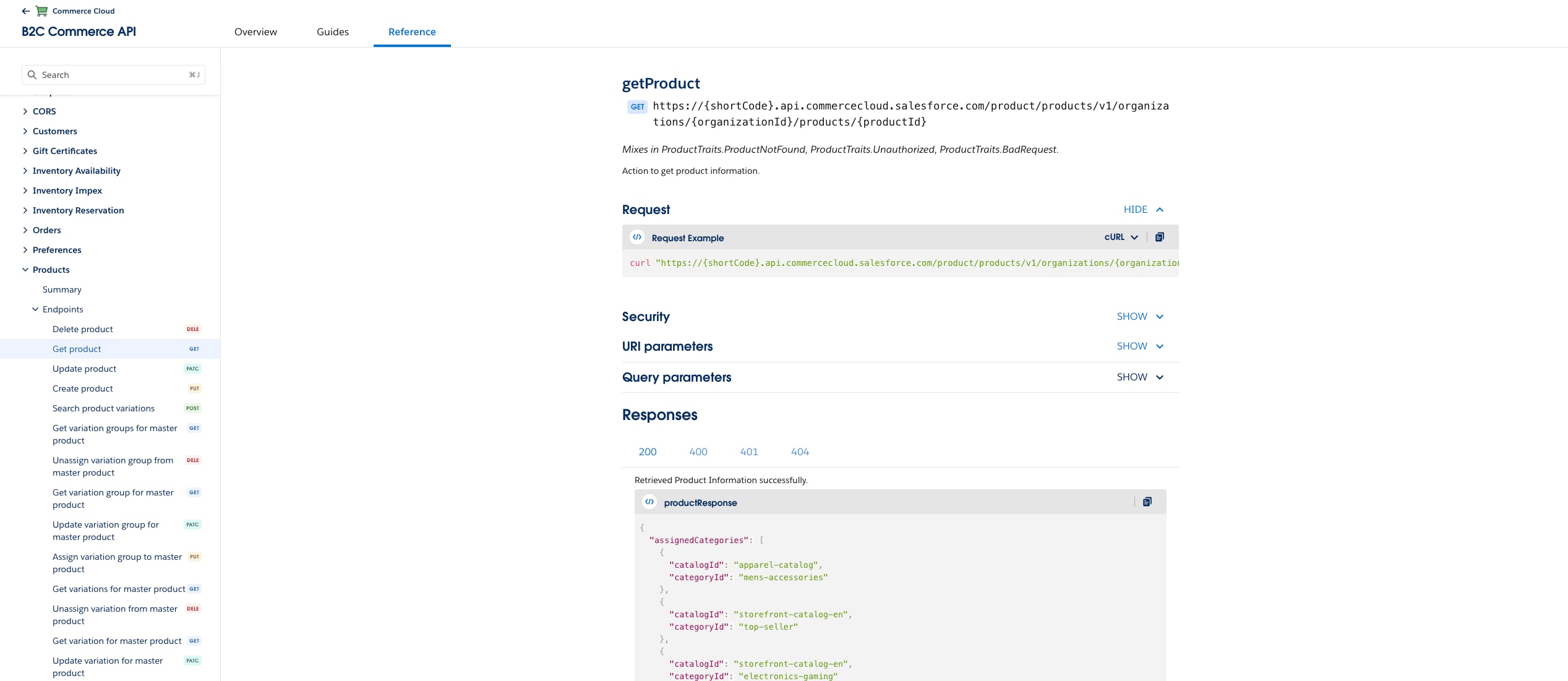Open the B2C Commerce API title link
Viewport: 1568px width, 681px height.
coord(79,32)
